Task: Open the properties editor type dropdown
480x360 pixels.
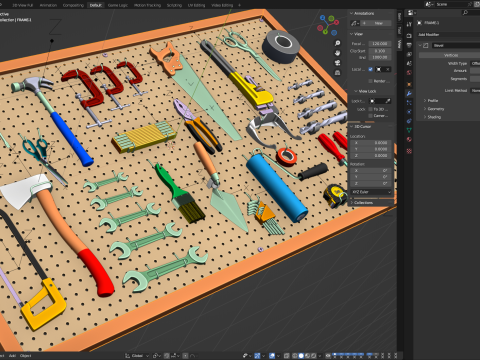Action: coord(411,13)
